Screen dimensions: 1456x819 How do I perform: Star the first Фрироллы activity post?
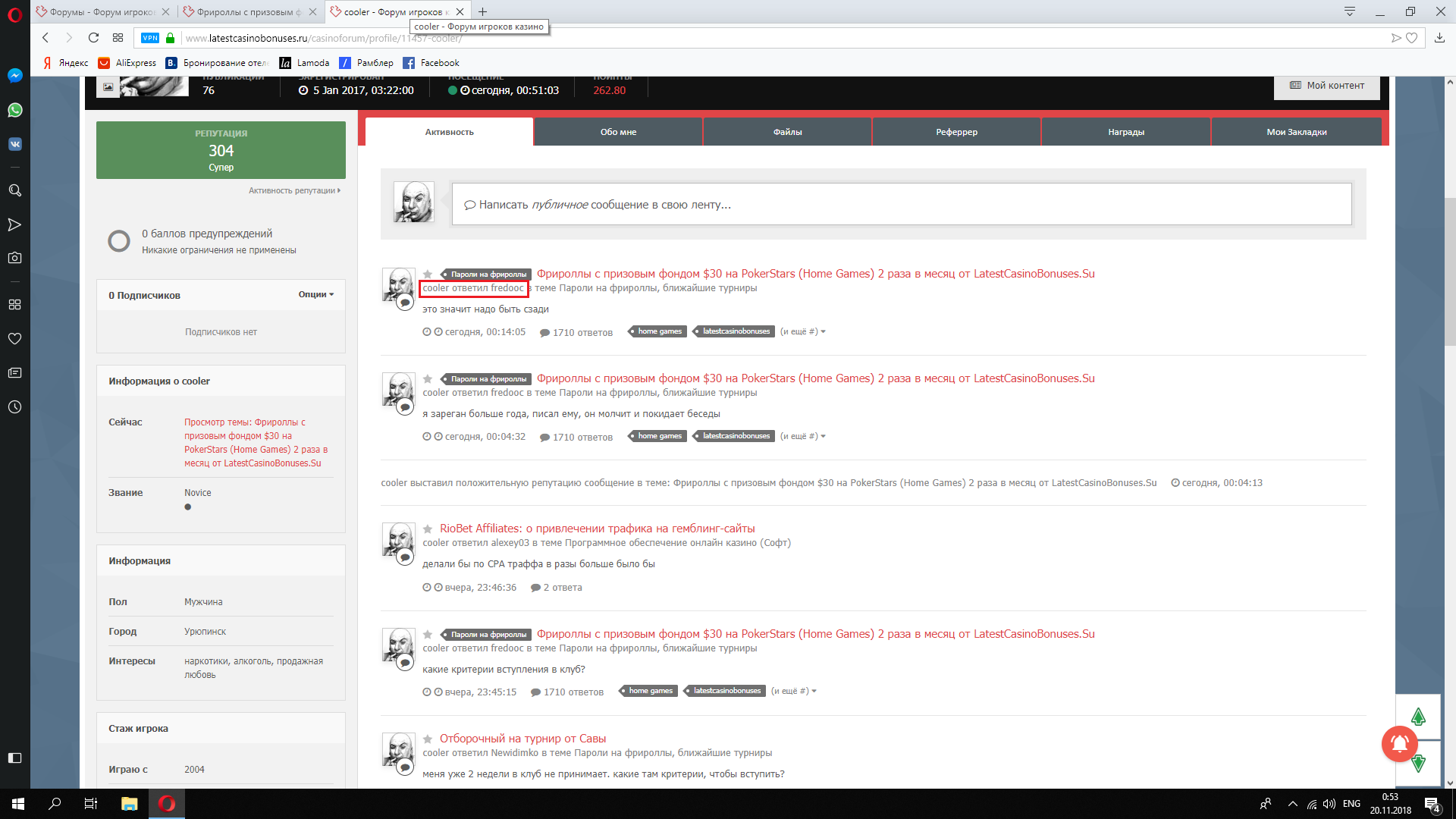tap(428, 275)
